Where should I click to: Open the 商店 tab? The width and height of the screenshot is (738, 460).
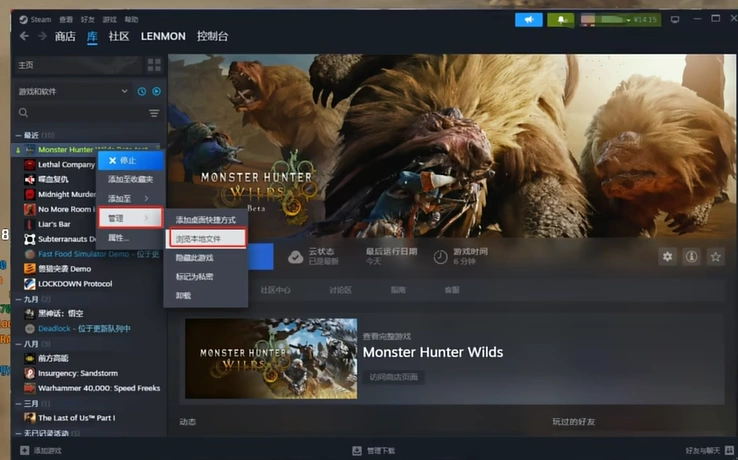coord(65,37)
